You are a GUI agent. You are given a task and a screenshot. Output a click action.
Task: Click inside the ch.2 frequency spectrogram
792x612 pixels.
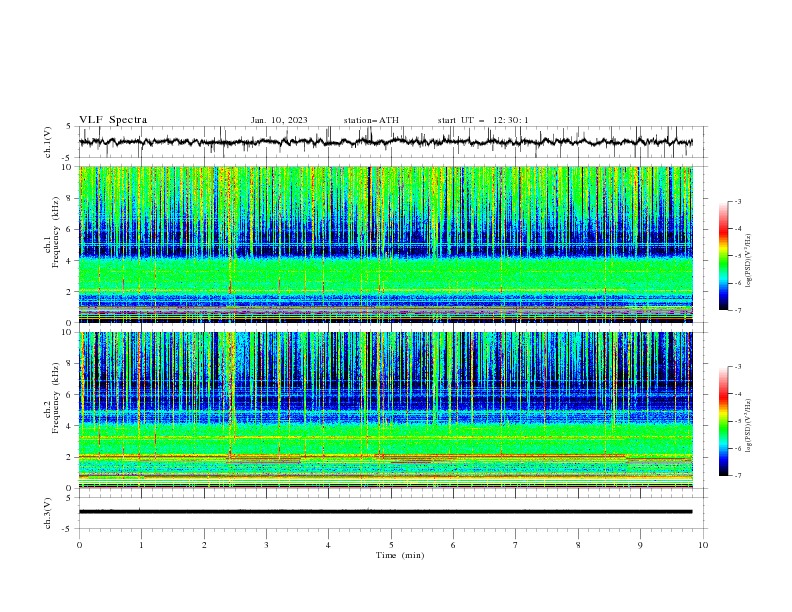pos(386,410)
